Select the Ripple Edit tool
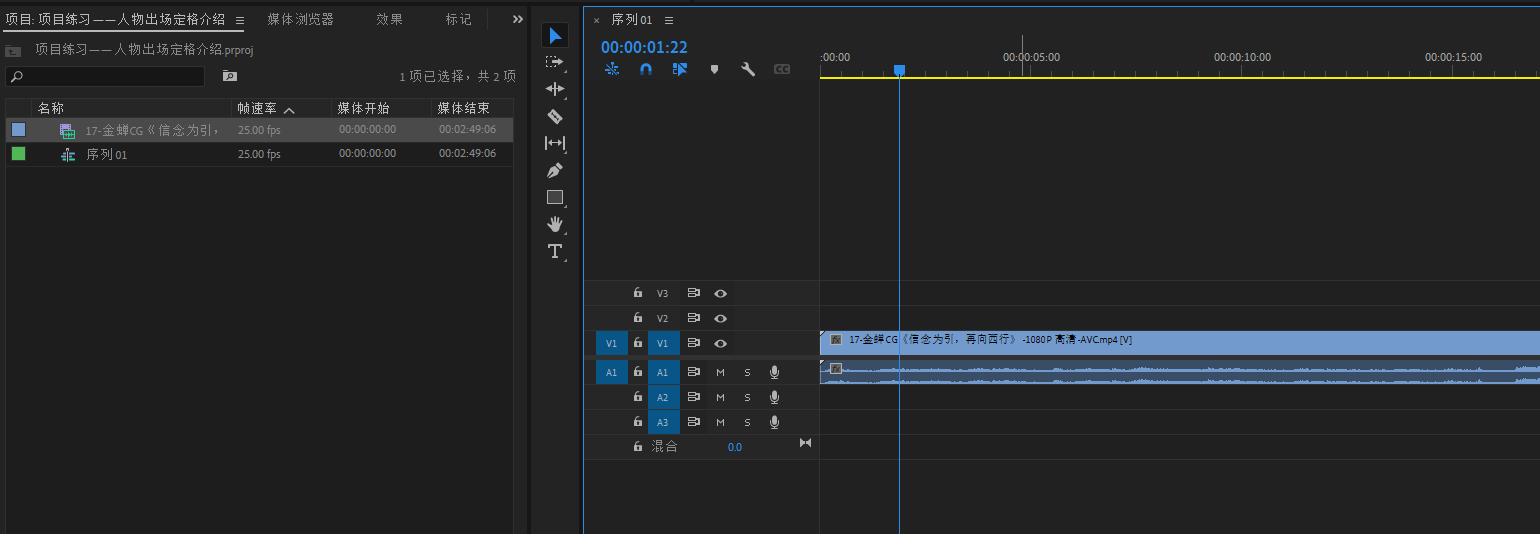The height and width of the screenshot is (534, 1540). 555,89
